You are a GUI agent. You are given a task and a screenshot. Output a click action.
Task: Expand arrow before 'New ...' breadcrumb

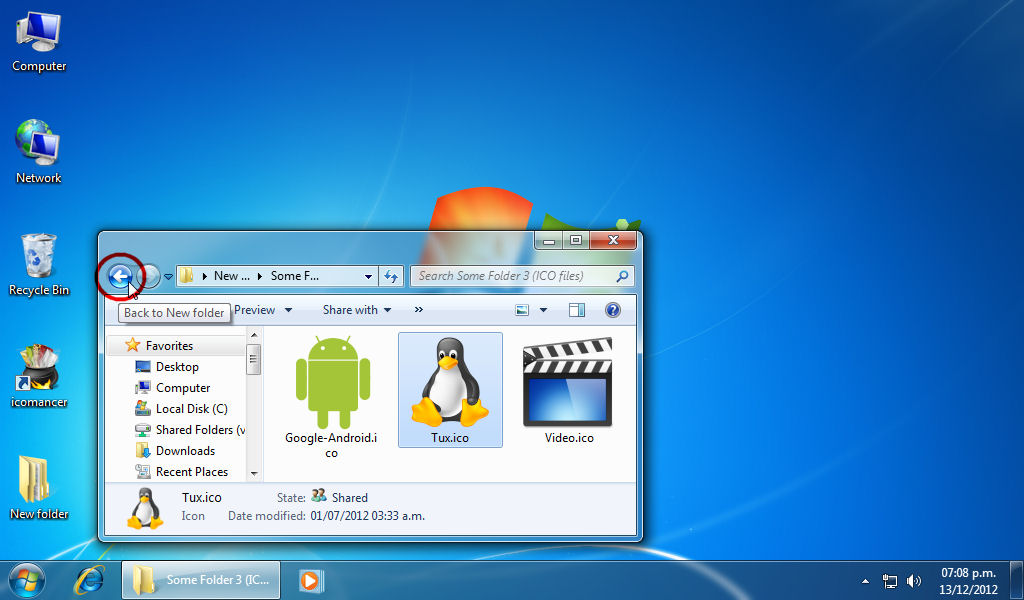pyautogui.click(x=204, y=276)
